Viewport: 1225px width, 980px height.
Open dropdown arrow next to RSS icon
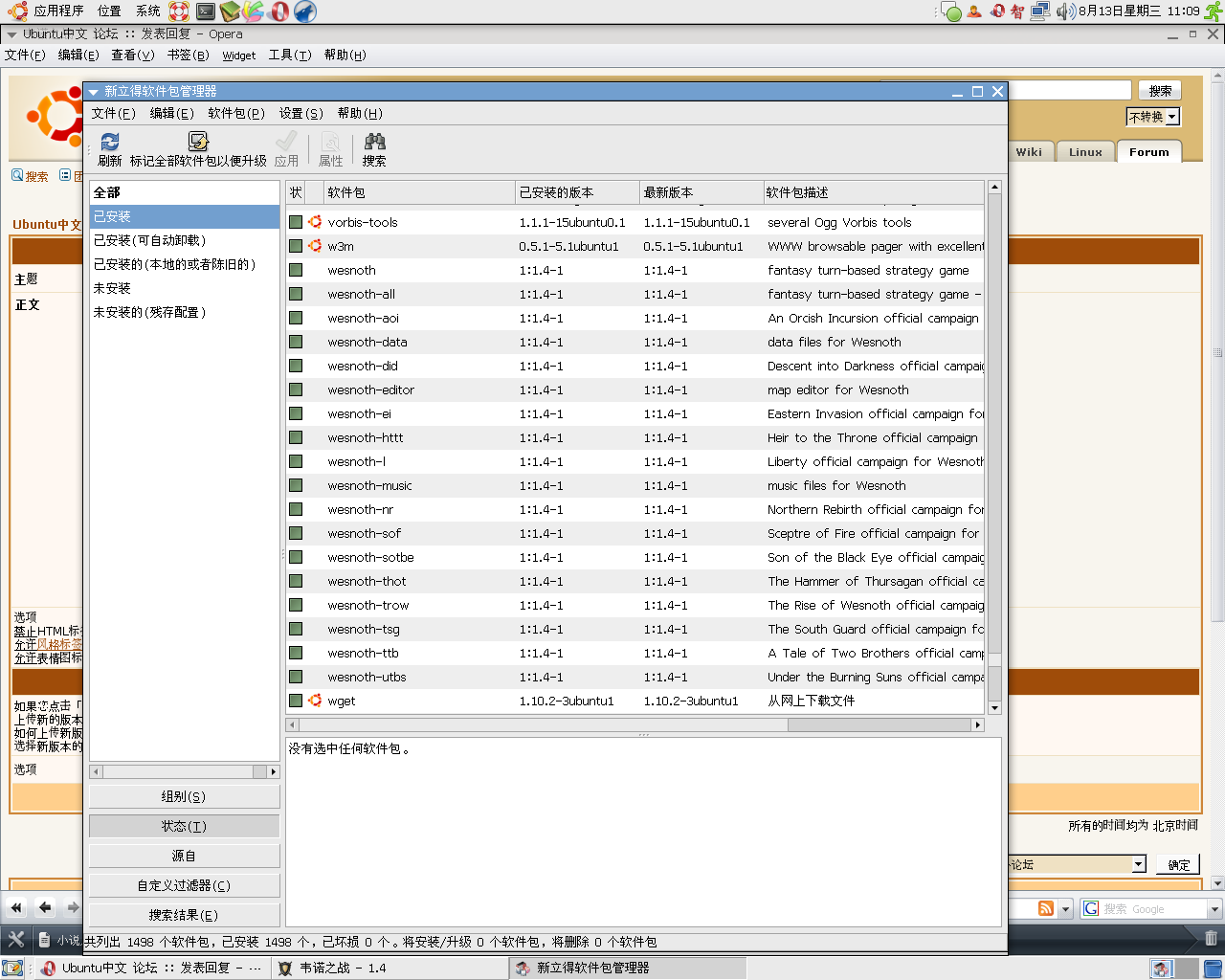coord(1065,908)
